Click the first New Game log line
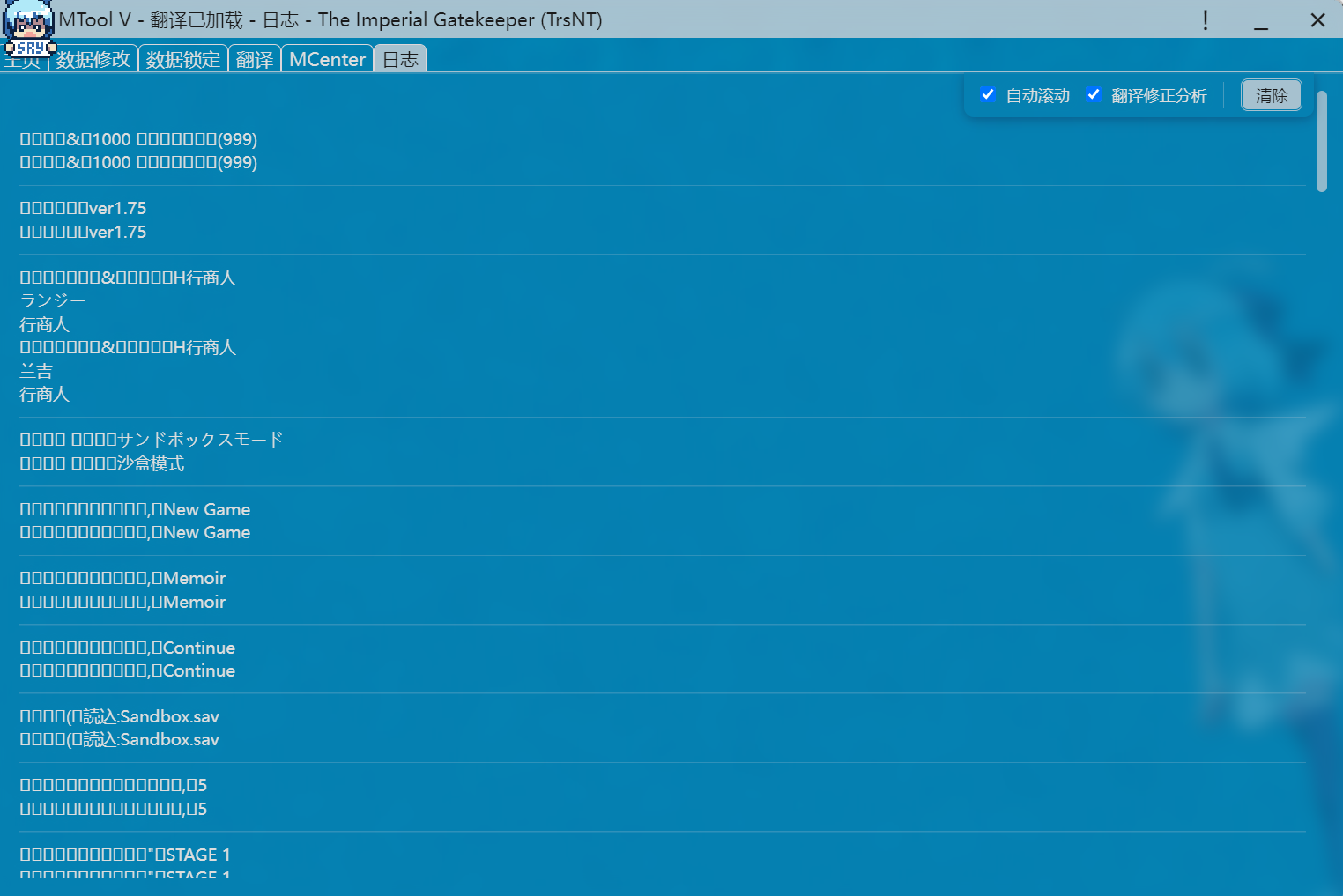The width and height of the screenshot is (1343, 896). (135, 509)
